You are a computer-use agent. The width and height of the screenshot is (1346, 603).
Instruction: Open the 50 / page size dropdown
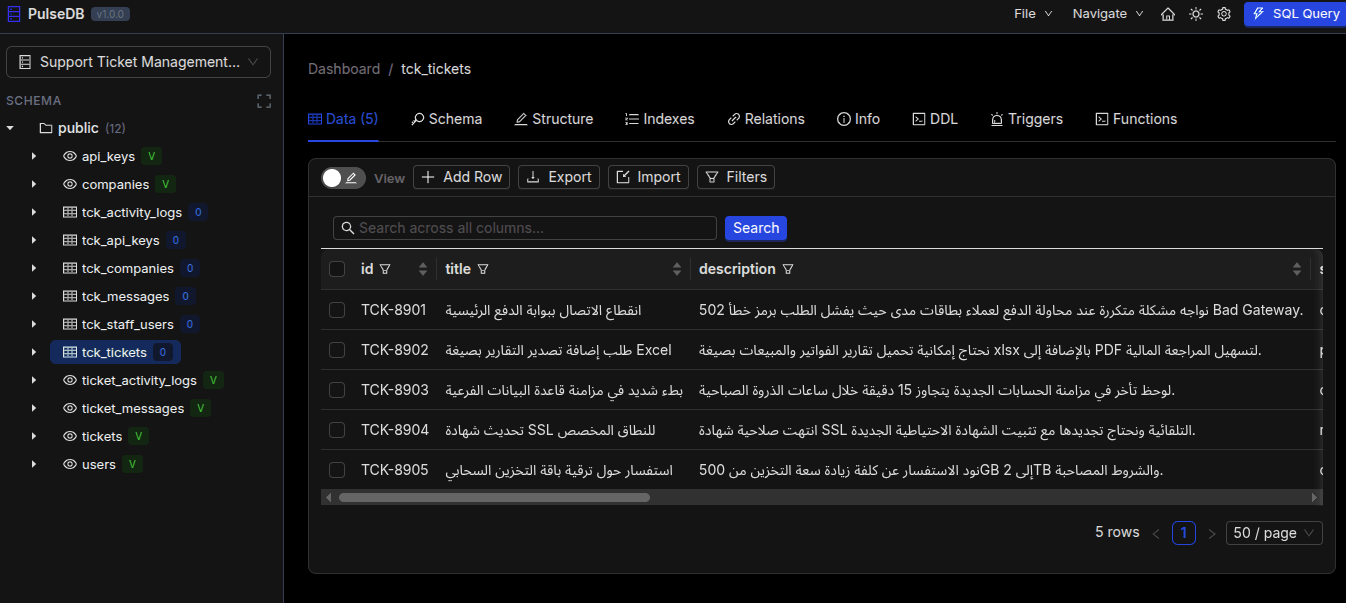coord(1276,533)
